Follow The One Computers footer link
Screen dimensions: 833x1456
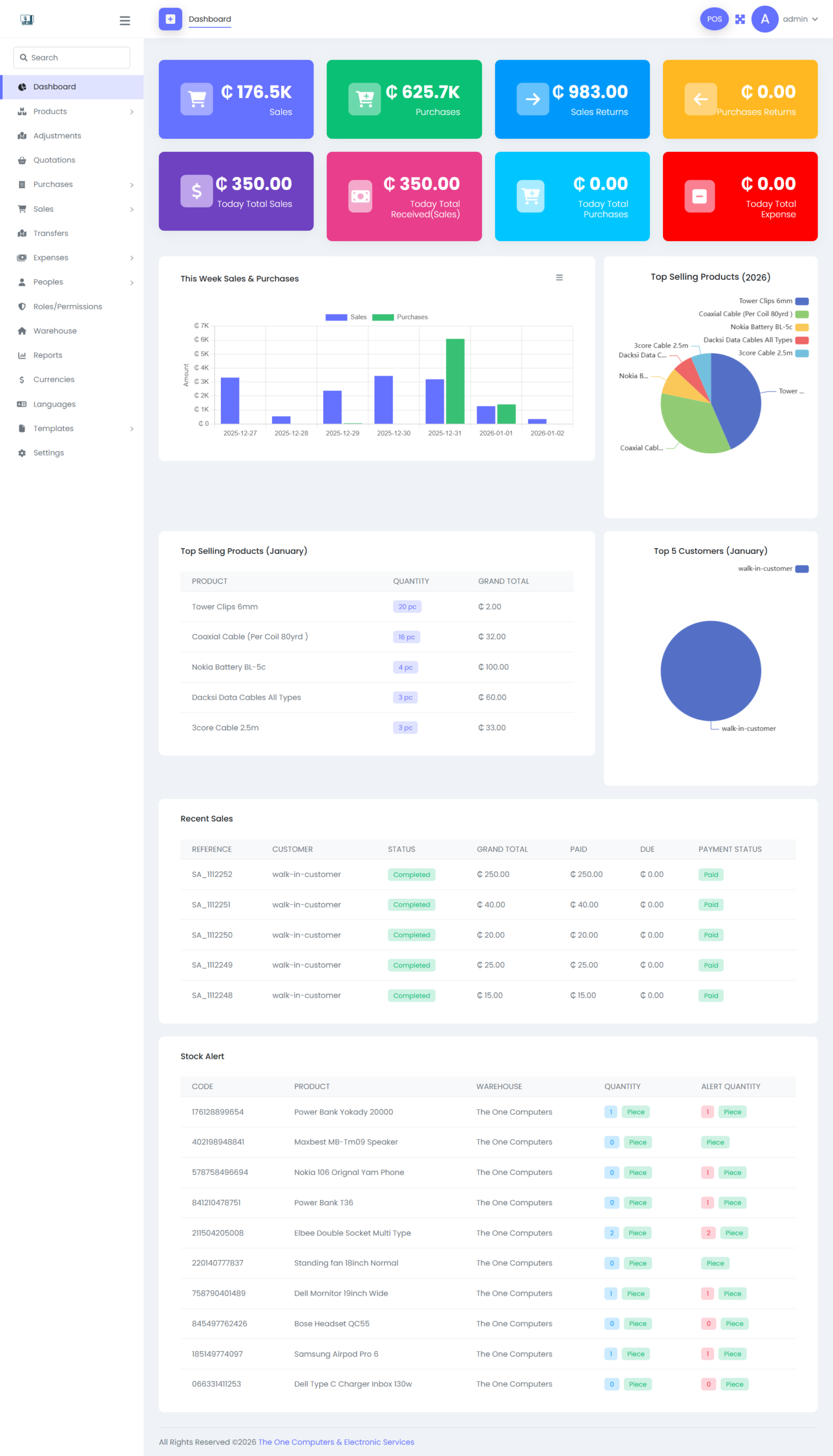[x=336, y=1442]
